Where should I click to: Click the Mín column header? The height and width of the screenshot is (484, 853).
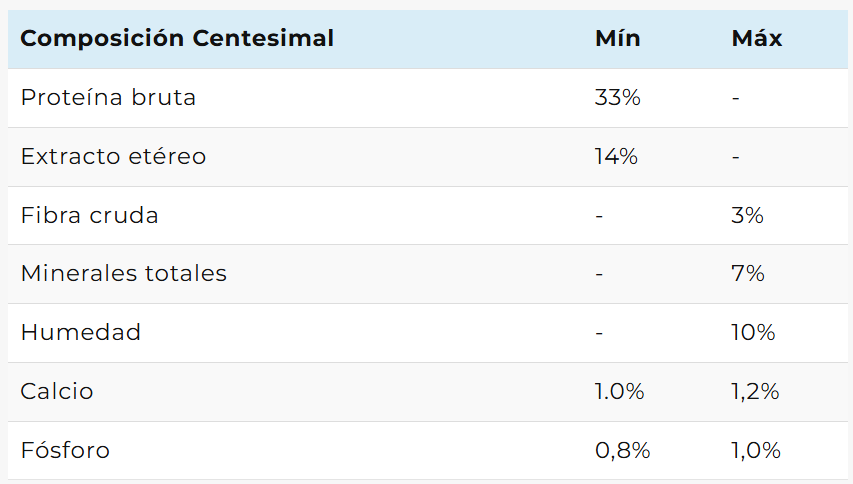[617, 39]
